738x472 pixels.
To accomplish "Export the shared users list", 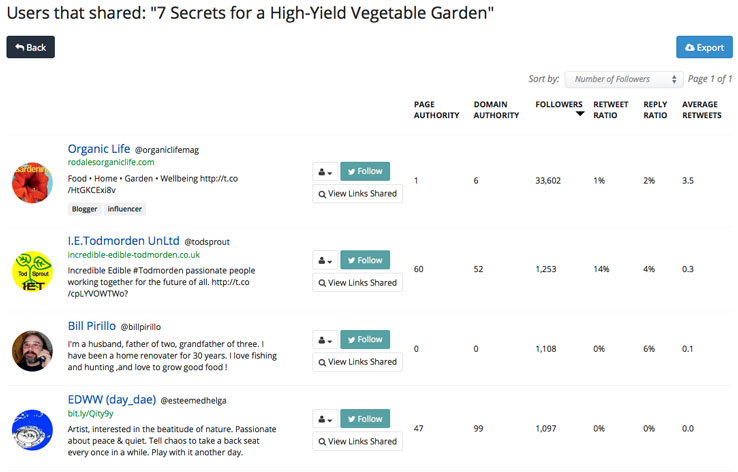I will click(704, 47).
